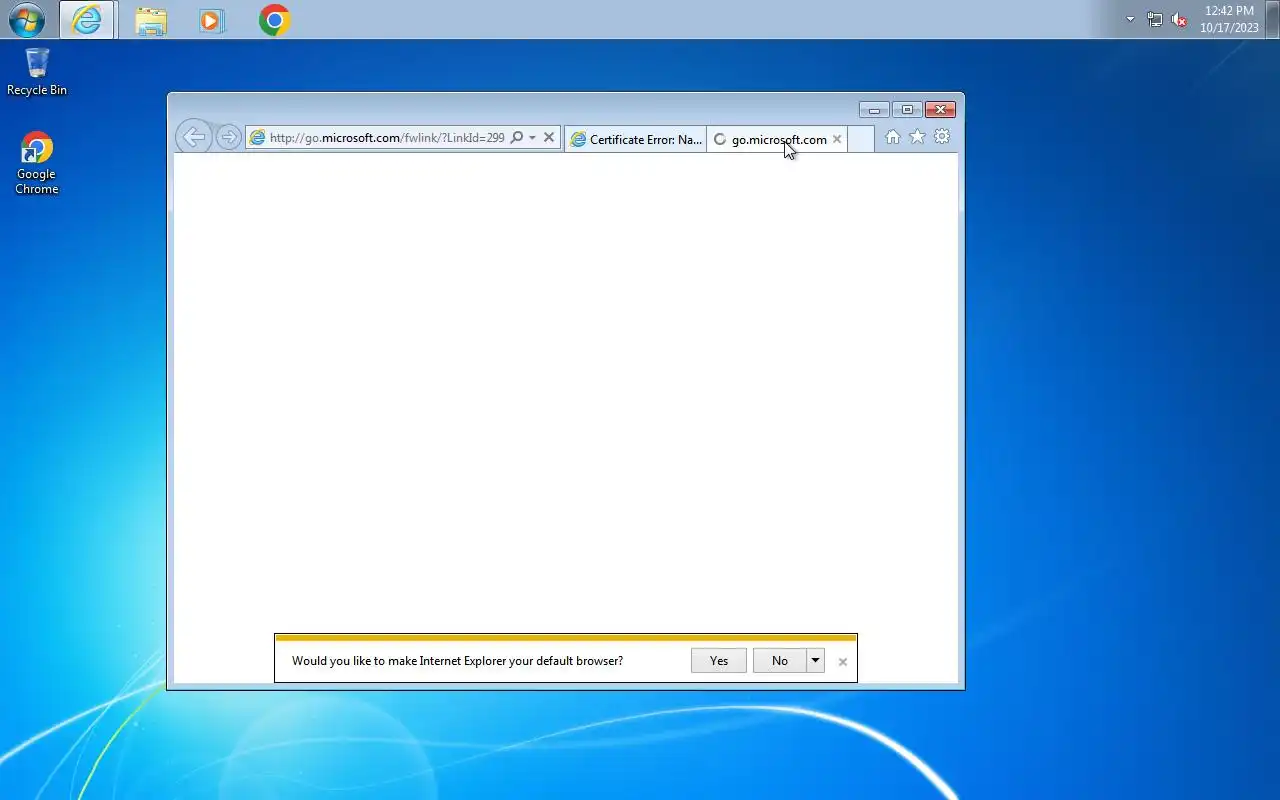
Task: Dismiss the default browser notification bar
Action: pyautogui.click(x=843, y=661)
